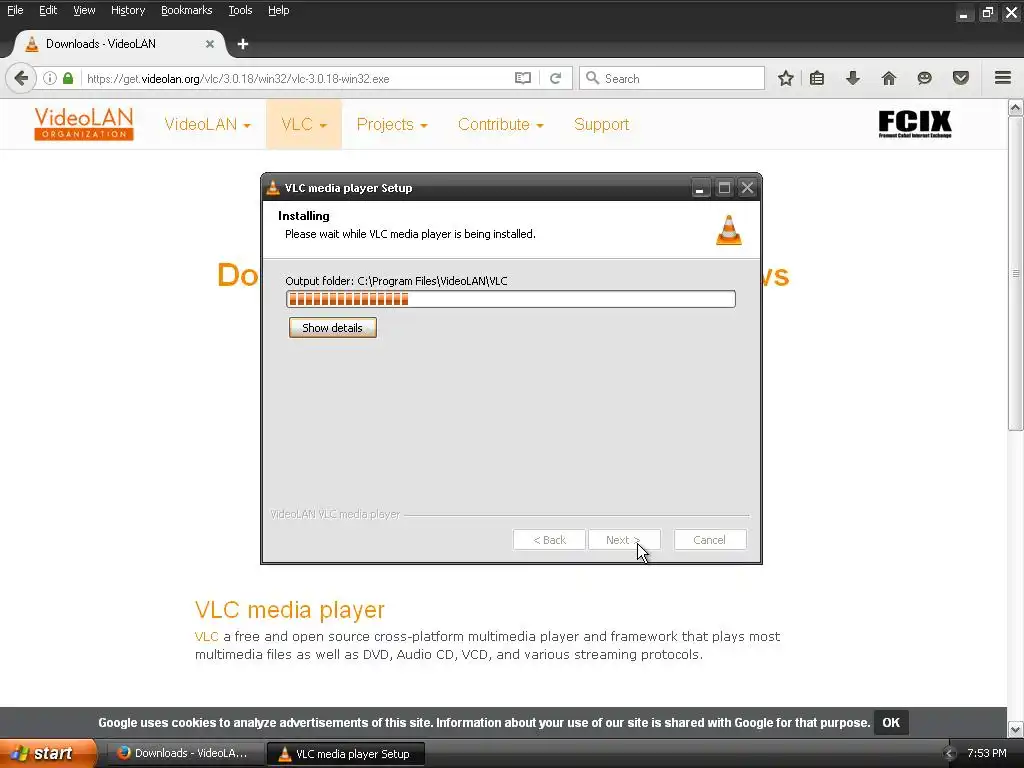Viewport: 1024px width, 768px height.
Task: Open the VideoLAN dropdown menu
Action: (x=208, y=124)
